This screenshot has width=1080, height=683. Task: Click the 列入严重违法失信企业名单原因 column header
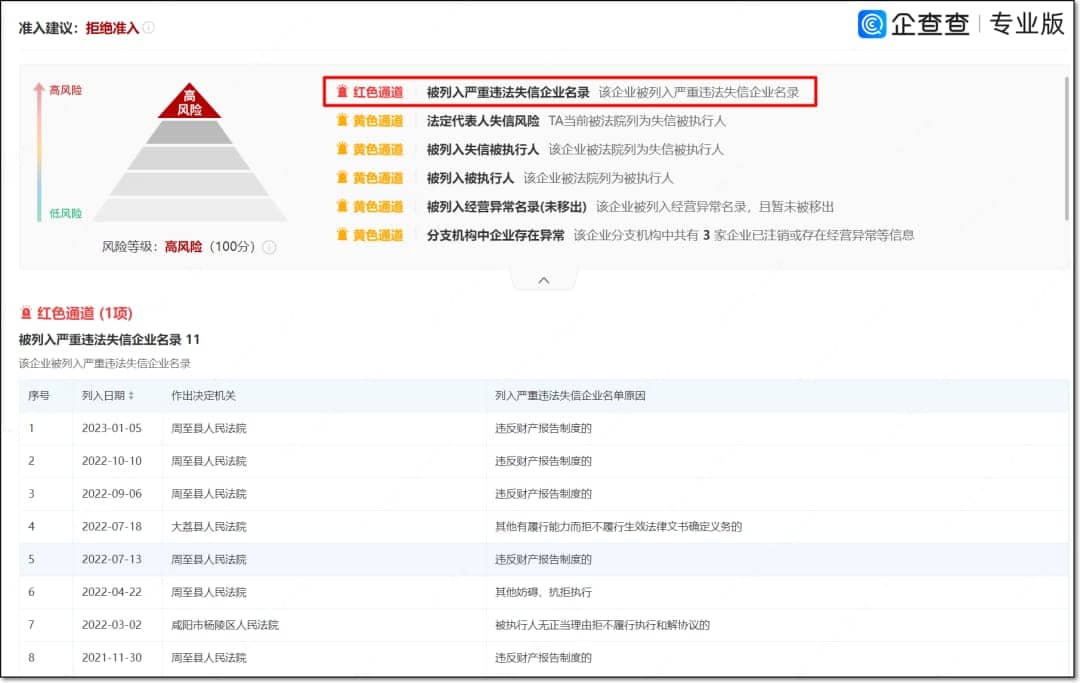click(570, 395)
